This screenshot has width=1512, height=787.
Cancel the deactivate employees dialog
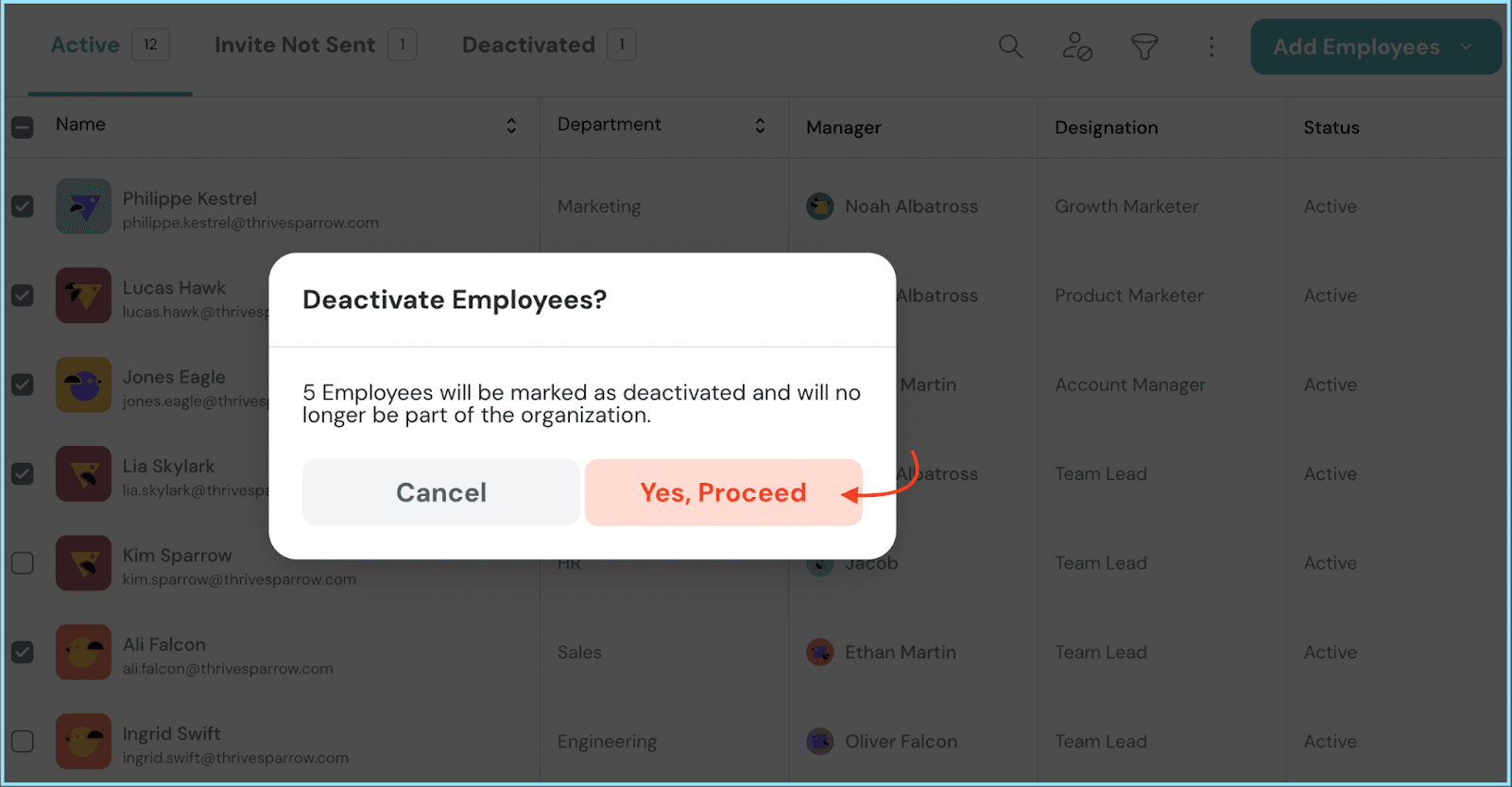point(440,492)
